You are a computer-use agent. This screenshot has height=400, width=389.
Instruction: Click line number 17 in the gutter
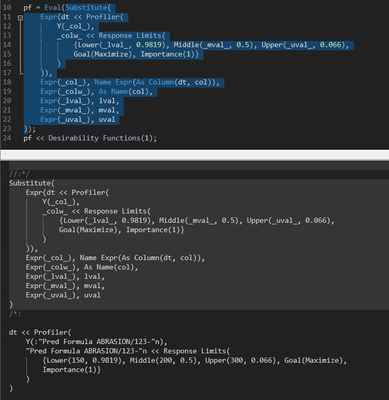tap(7, 73)
